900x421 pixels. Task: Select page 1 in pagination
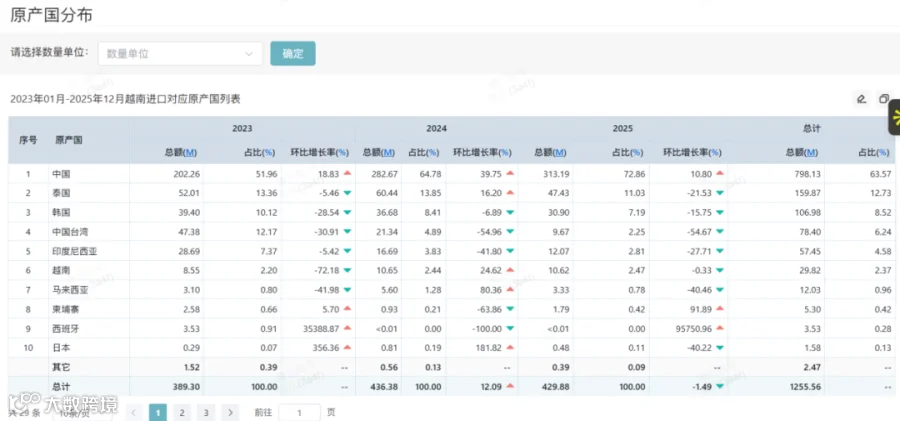point(158,412)
